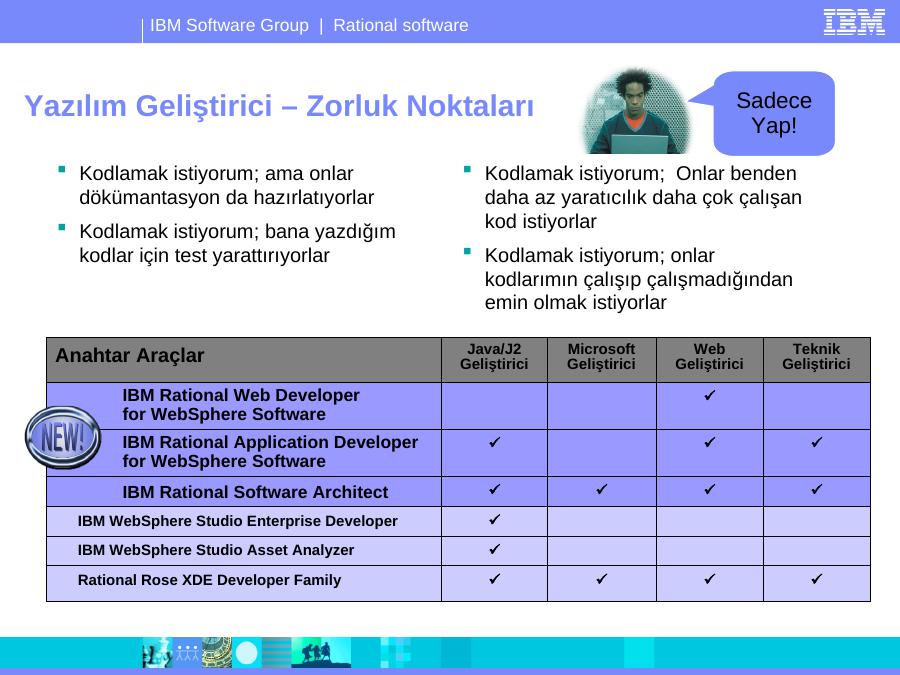Click the "Anahtar Araçlar" table header
Viewport: 900px width, 675px height.
pos(130,355)
